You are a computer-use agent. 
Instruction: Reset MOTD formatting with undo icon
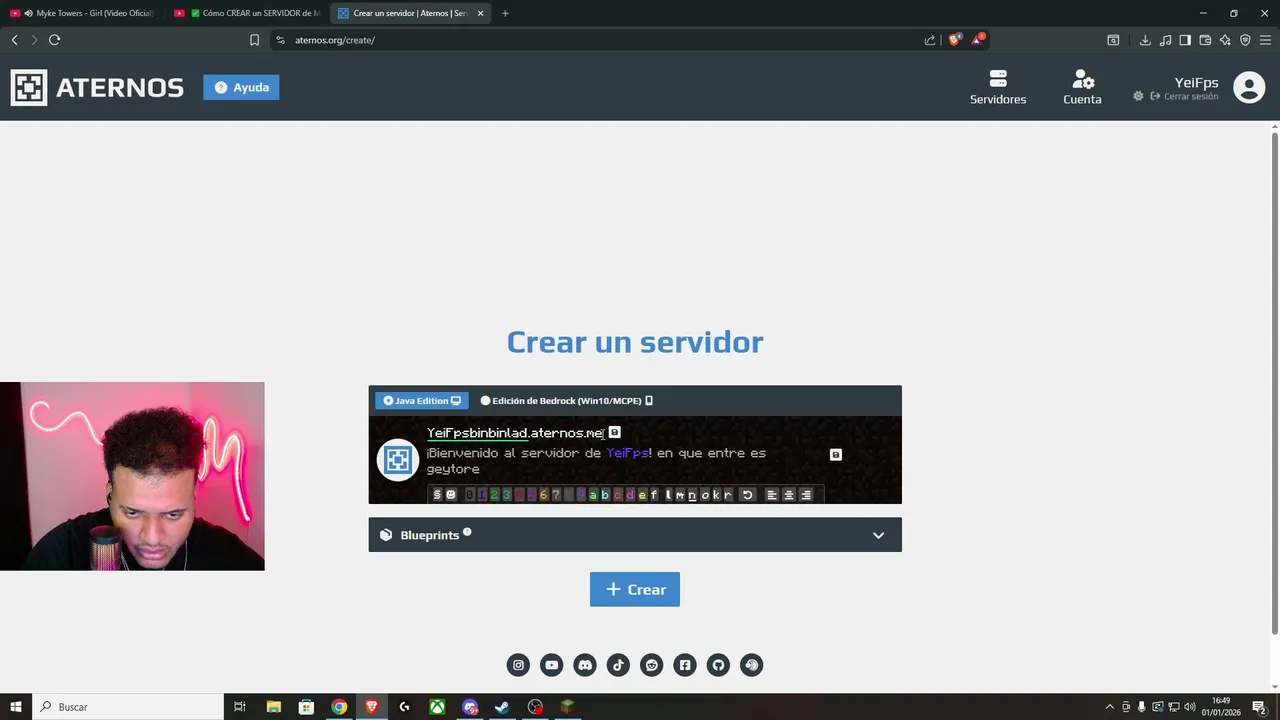(x=747, y=494)
